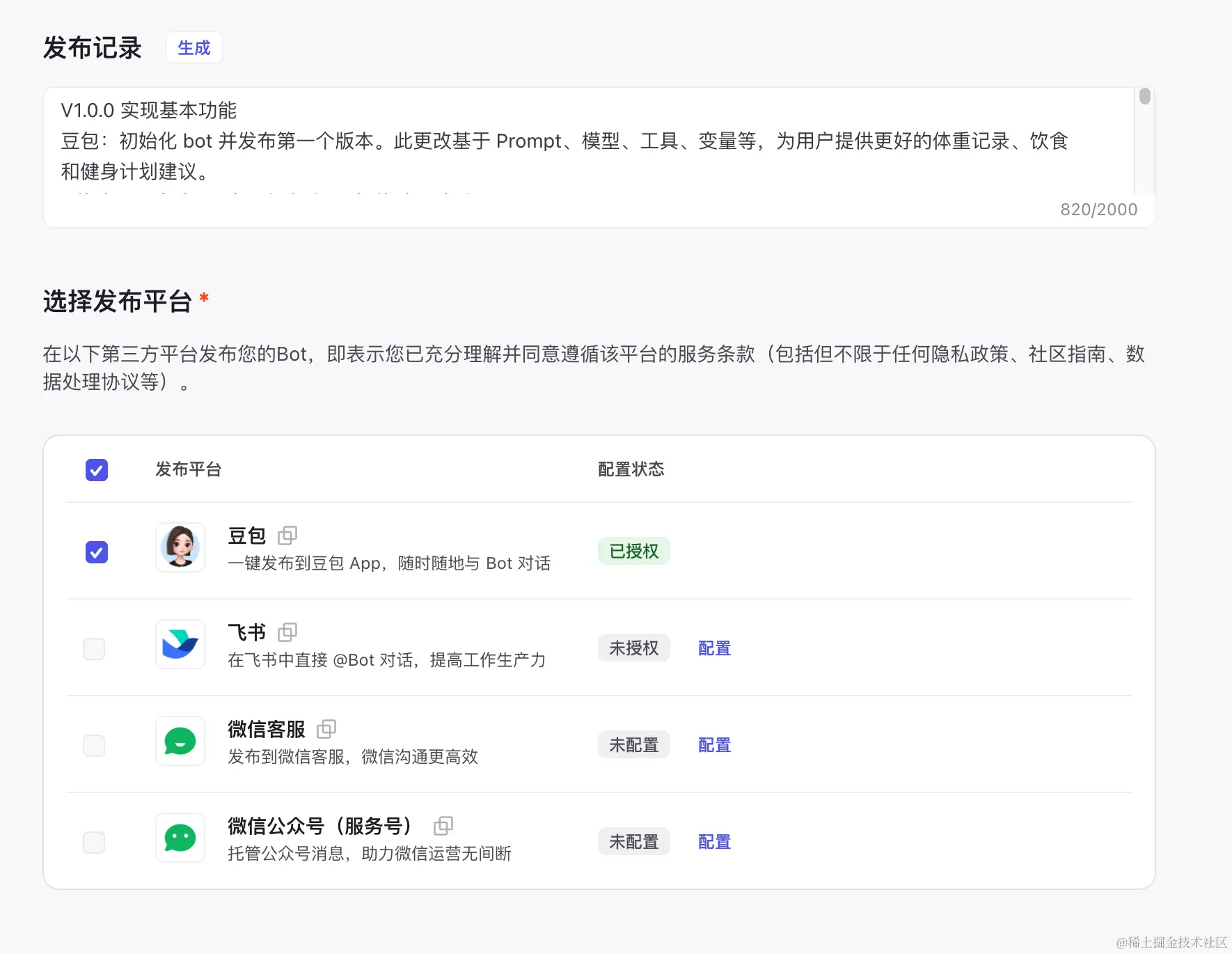
Task: Open 配置 link in the 微信公众号（服务号） row
Action: pos(714,842)
